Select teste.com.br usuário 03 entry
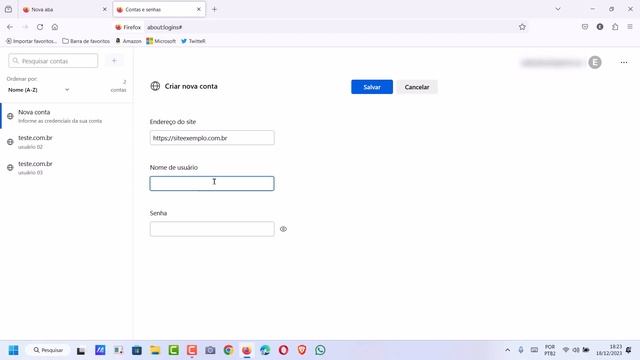This screenshot has height=360, width=640. pos(67,168)
